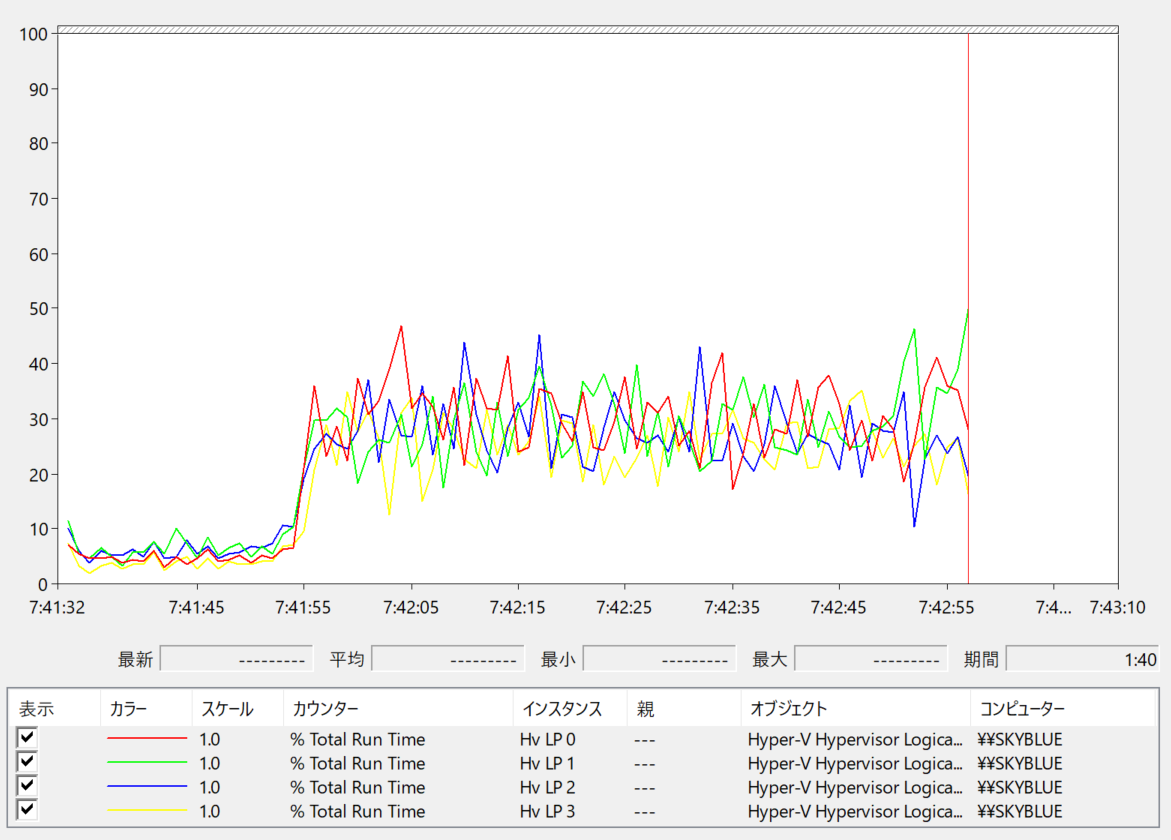Screen dimensions: 1171x840
Task: Click the 平均 value field
Action: click(x=447, y=659)
